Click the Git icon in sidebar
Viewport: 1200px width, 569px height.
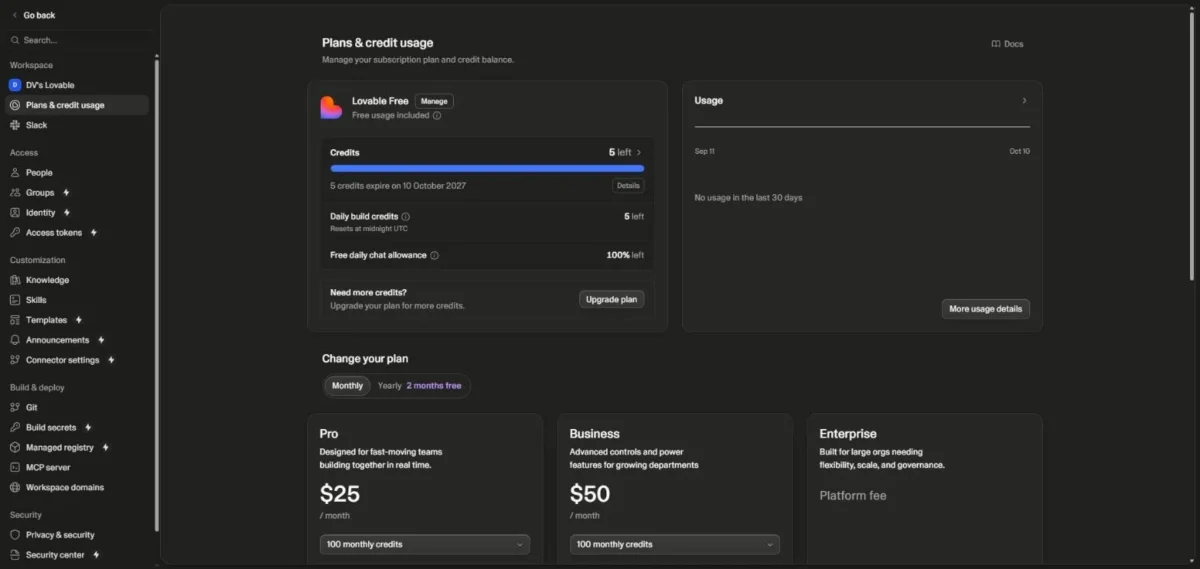(15, 407)
